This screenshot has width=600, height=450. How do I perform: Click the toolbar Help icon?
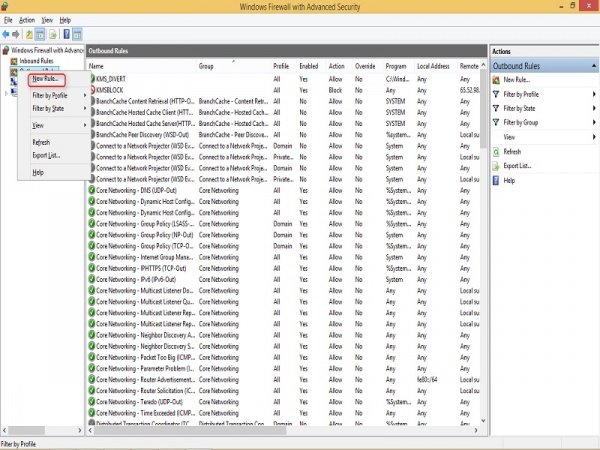click(x=65, y=34)
